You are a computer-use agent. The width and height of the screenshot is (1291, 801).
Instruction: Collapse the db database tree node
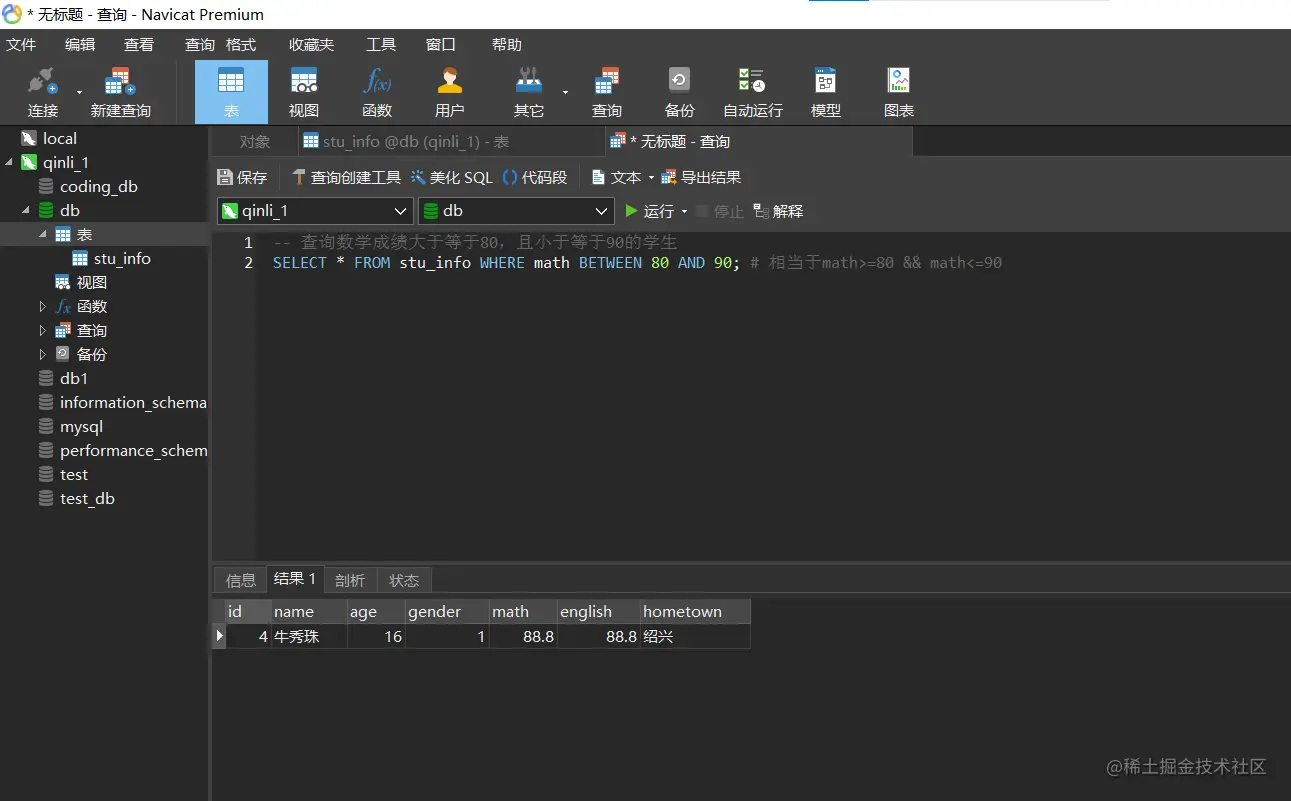coord(26,210)
